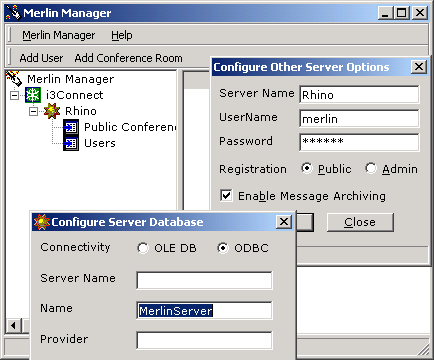Select the Merlin Manager root tree label

[70, 79]
